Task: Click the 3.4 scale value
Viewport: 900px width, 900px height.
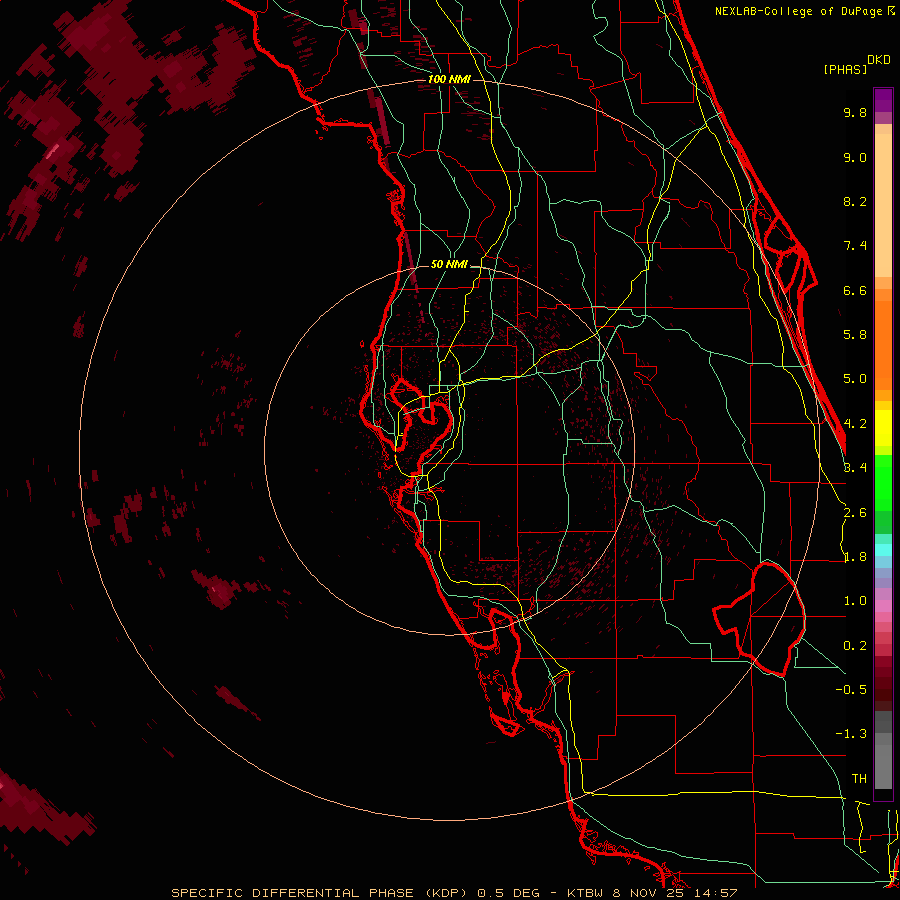Action: tap(855, 467)
